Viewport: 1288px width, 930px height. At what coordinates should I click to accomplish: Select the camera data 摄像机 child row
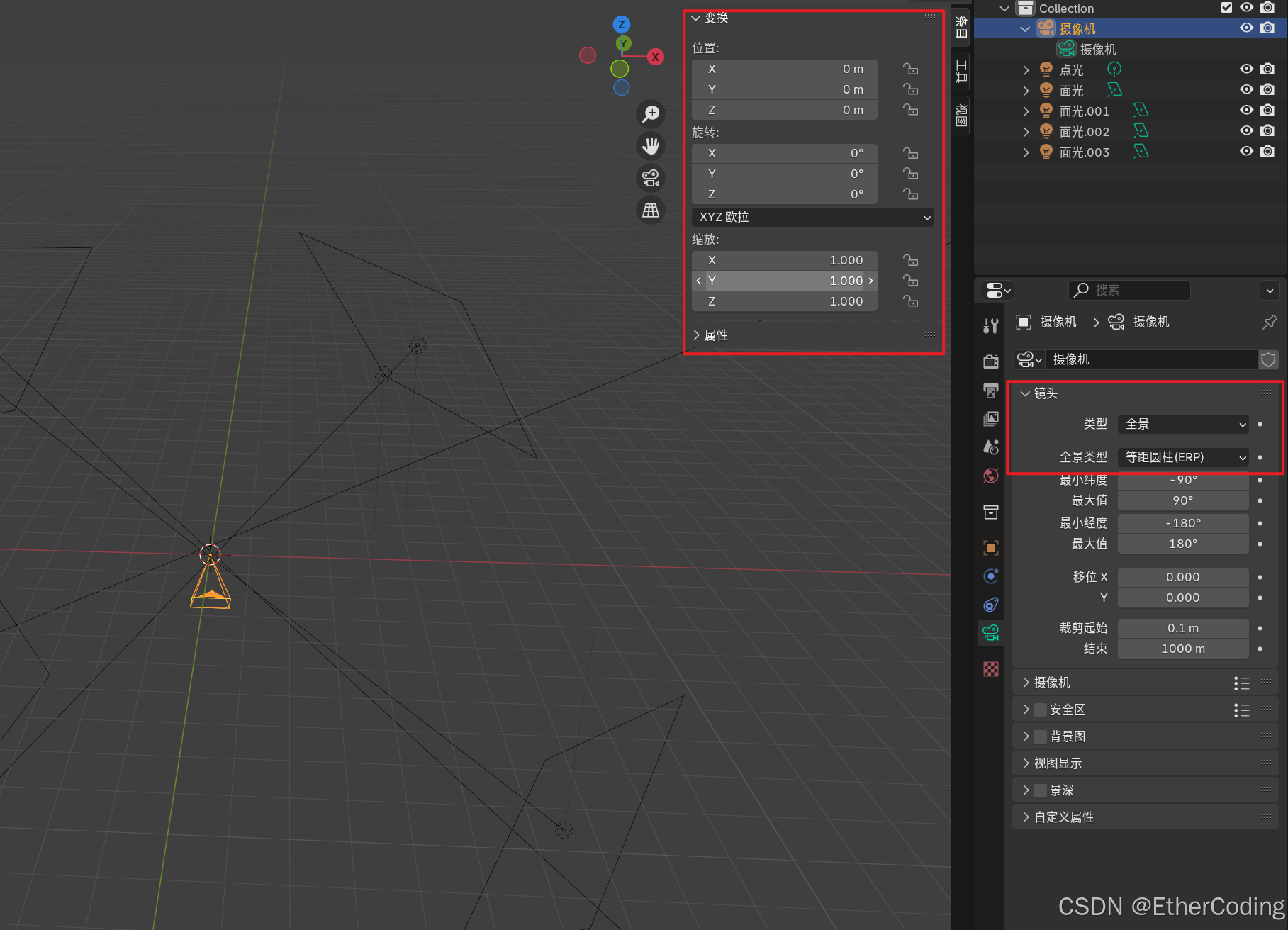click(1098, 50)
